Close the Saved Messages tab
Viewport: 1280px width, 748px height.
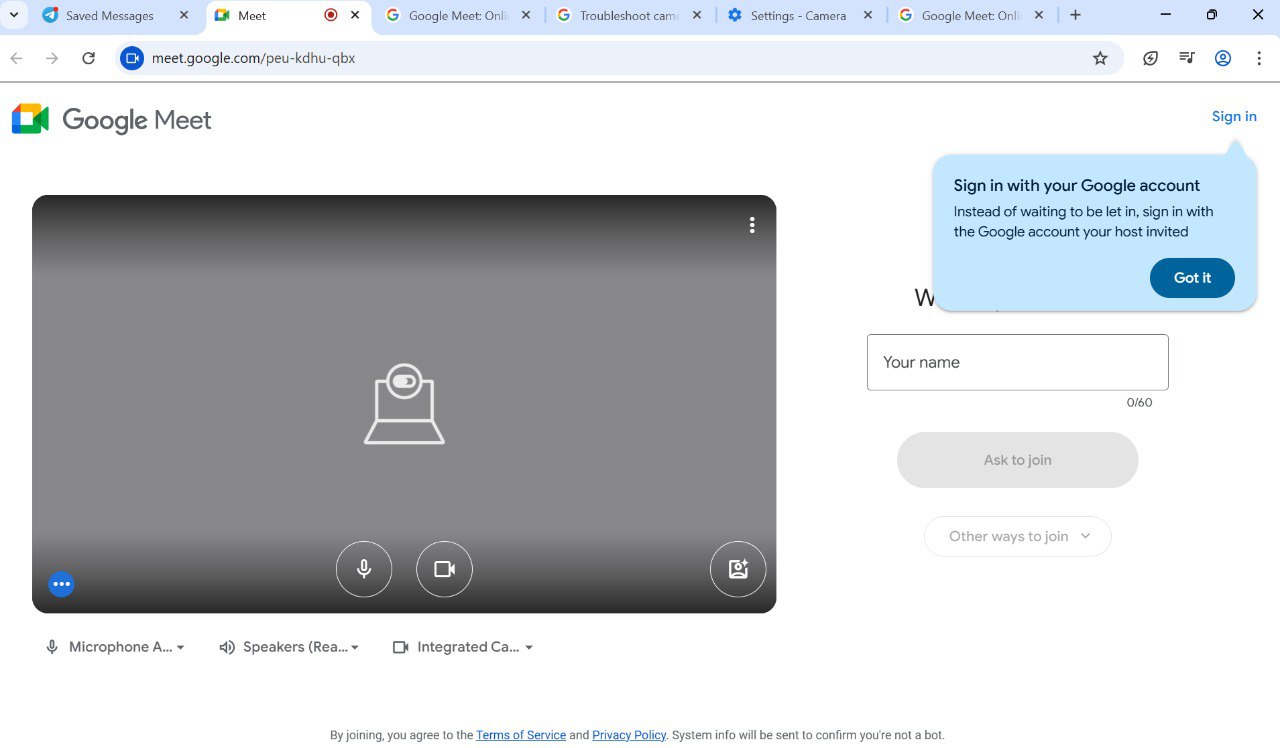tap(184, 15)
